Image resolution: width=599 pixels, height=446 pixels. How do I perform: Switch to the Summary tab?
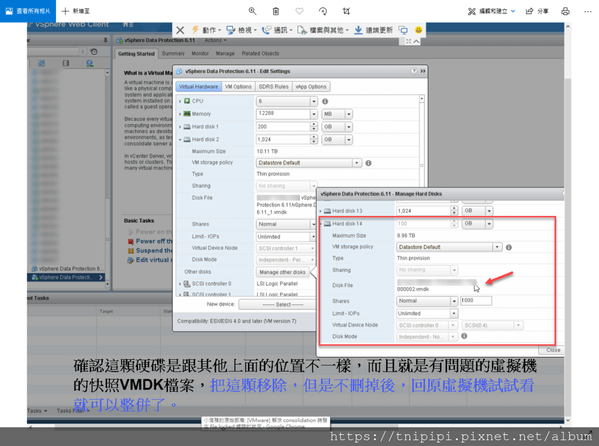[173, 54]
